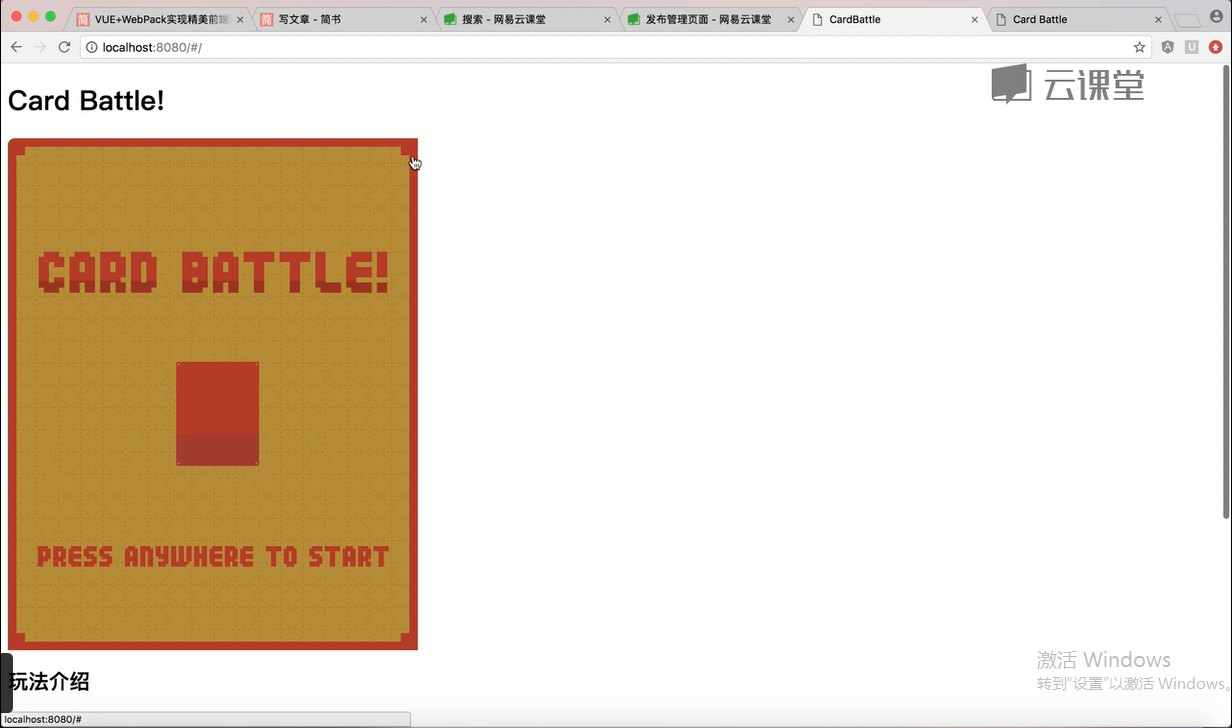Viewport: 1232px width, 728px height.
Task: Click macOS yellow minimize window button
Action: (33, 16)
